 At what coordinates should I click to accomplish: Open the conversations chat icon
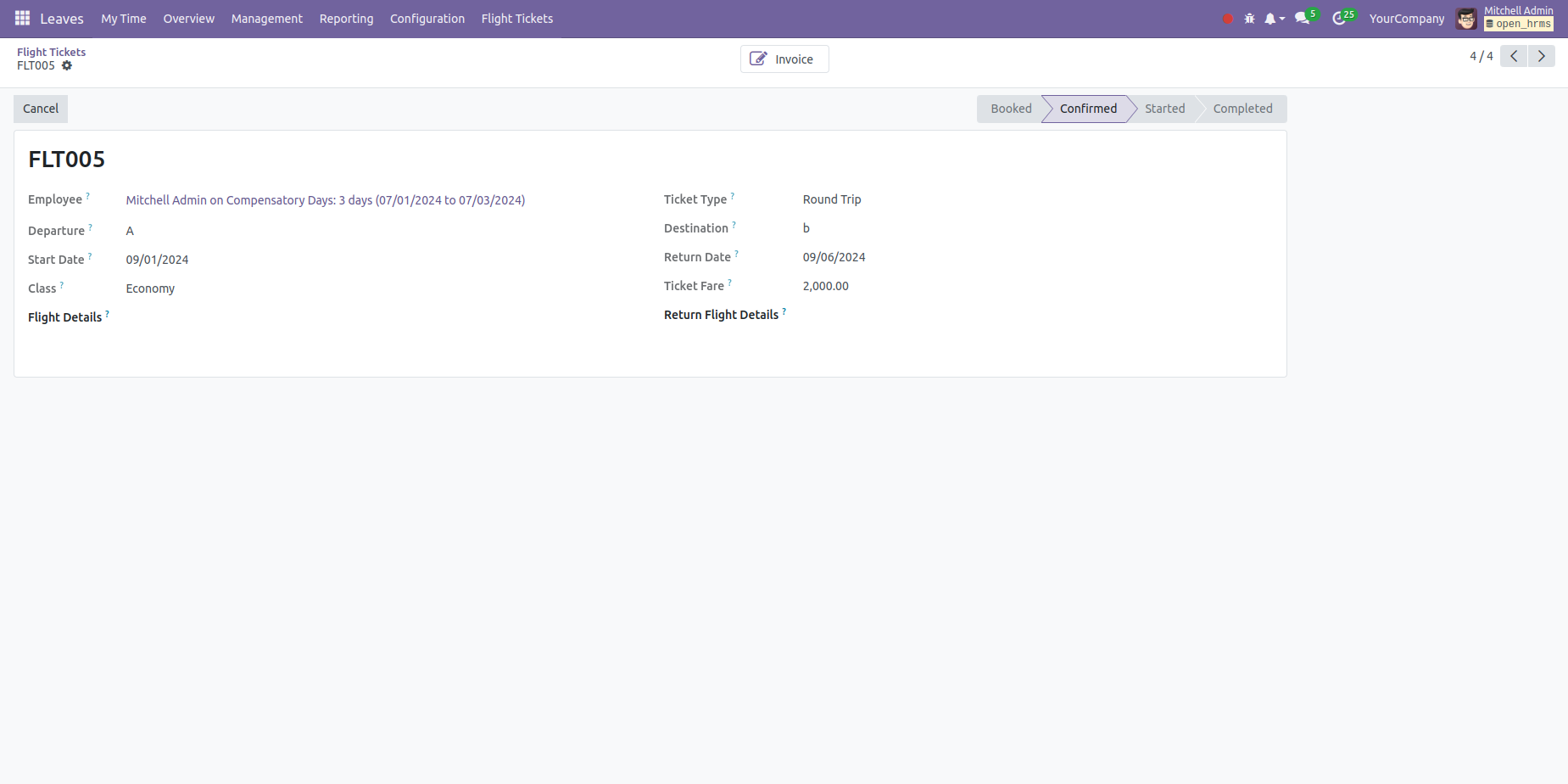click(x=1303, y=19)
